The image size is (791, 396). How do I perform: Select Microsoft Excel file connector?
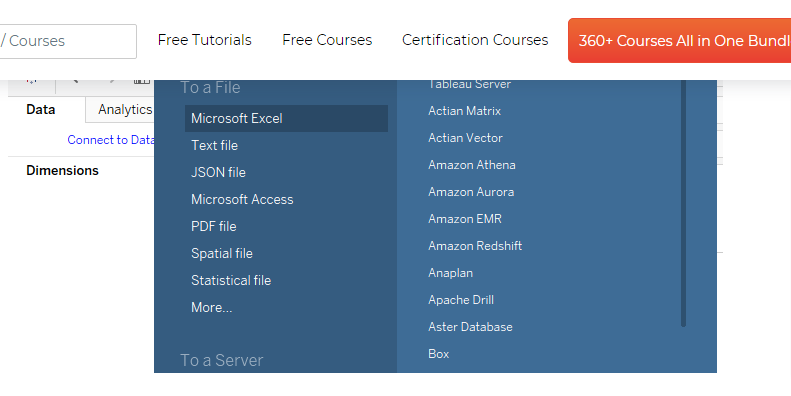point(286,119)
